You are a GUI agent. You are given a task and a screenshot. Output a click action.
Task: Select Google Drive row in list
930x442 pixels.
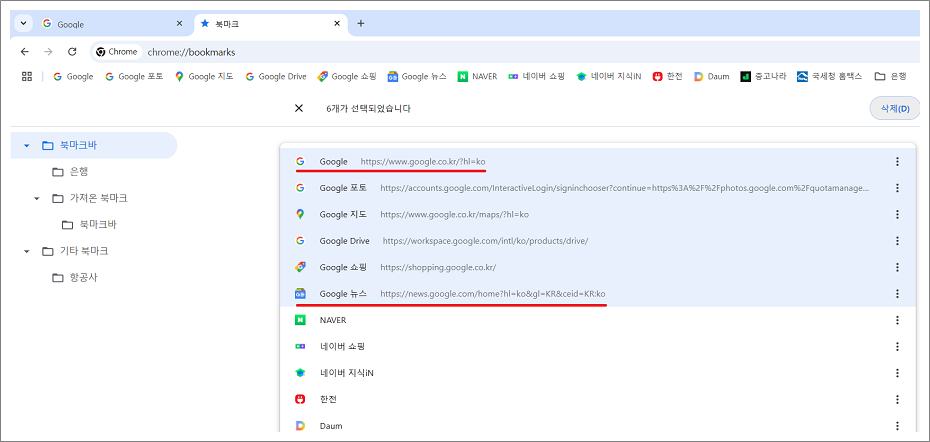pos(598,241)
